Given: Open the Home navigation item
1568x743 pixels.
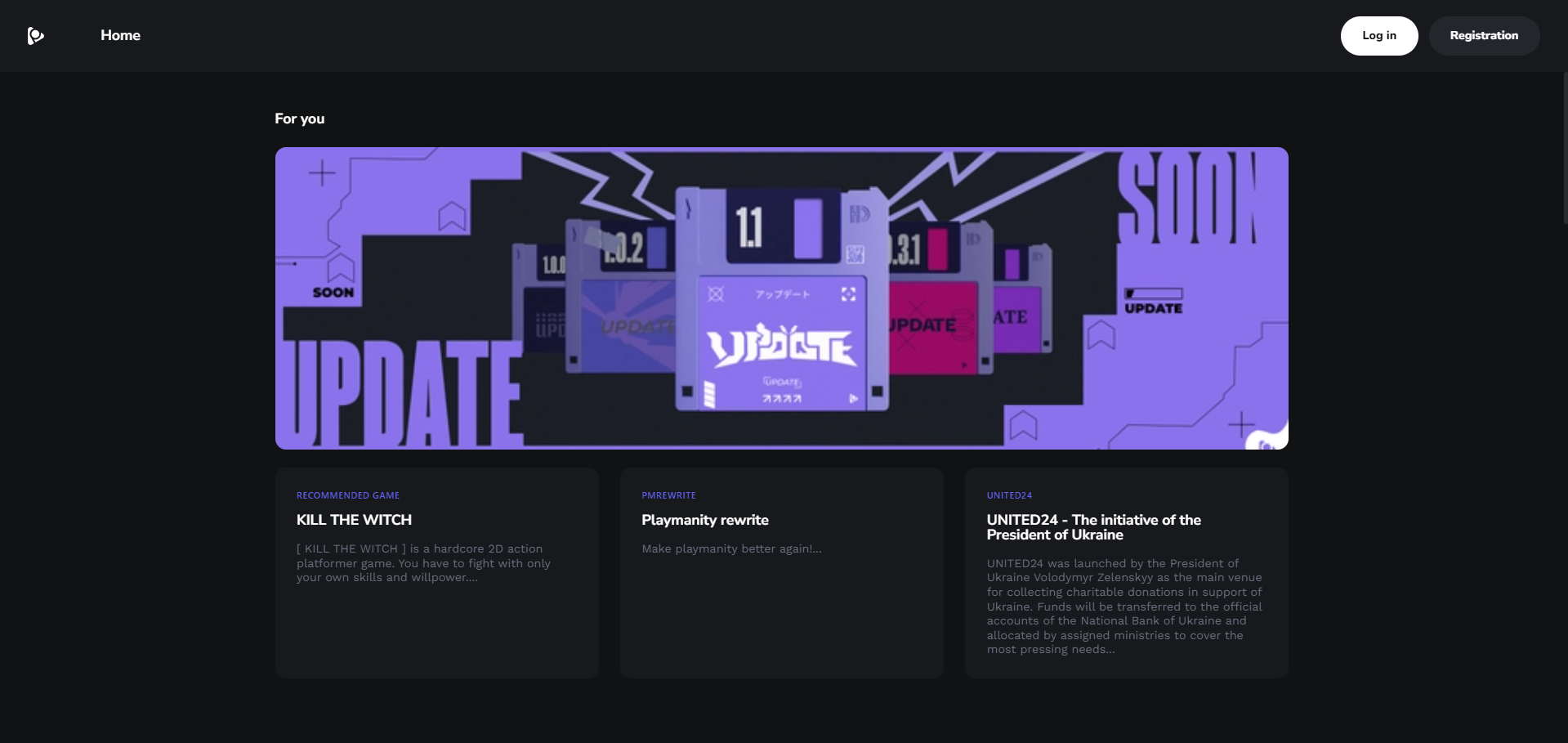Looking at the screenshot, I should (120, 35).
